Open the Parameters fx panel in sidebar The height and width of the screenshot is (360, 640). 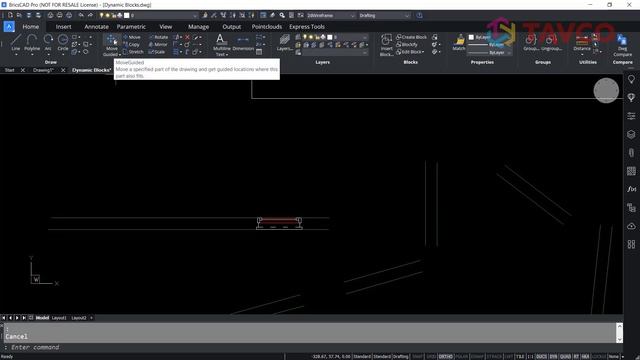click(631, 189)
